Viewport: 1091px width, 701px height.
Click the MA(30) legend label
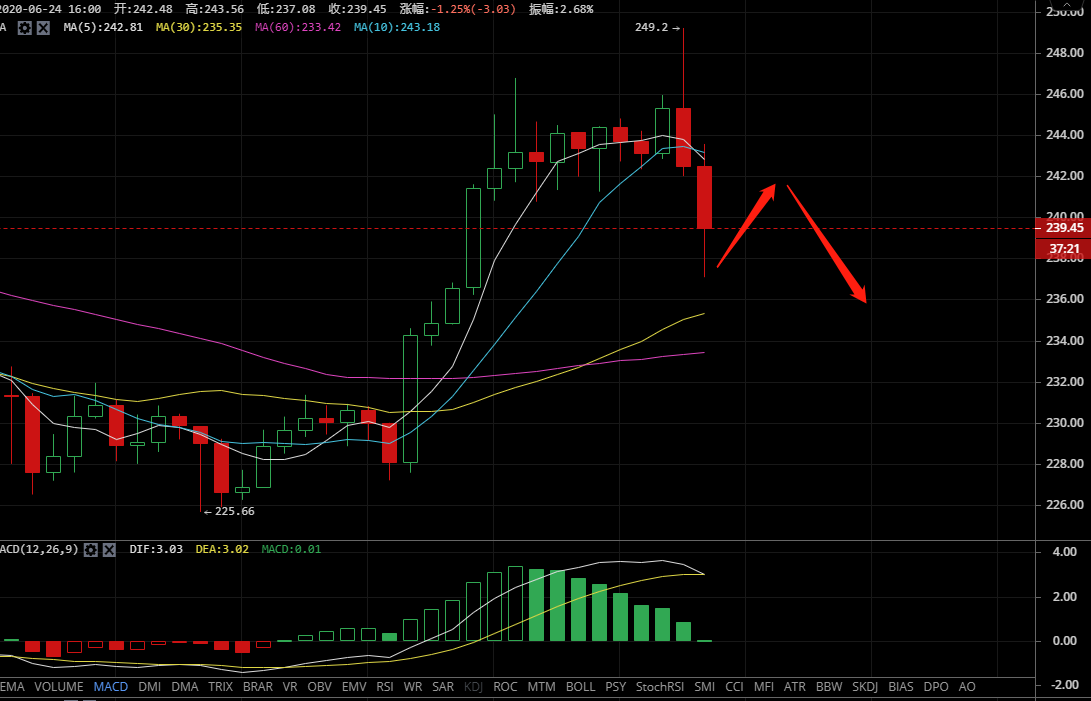coord(199,27)
